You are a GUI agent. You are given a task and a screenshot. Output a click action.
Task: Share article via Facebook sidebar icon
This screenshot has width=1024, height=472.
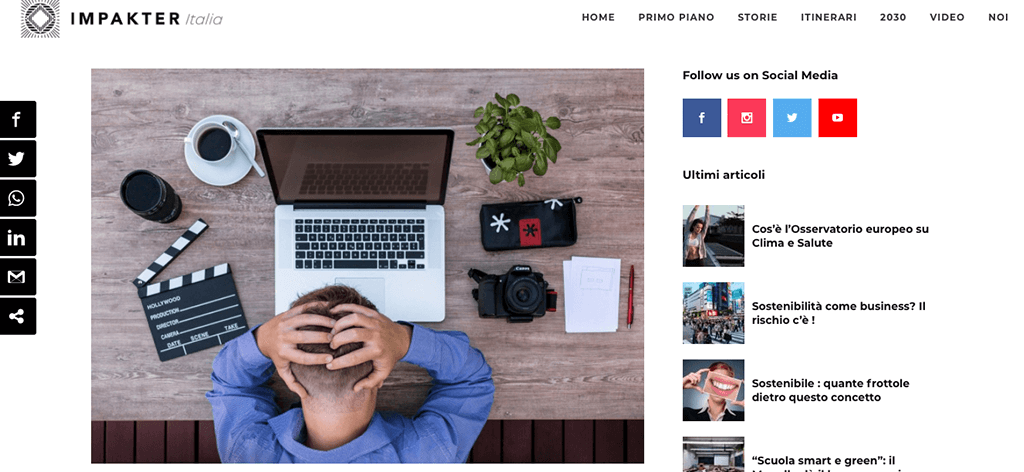(x=18, y=119)
